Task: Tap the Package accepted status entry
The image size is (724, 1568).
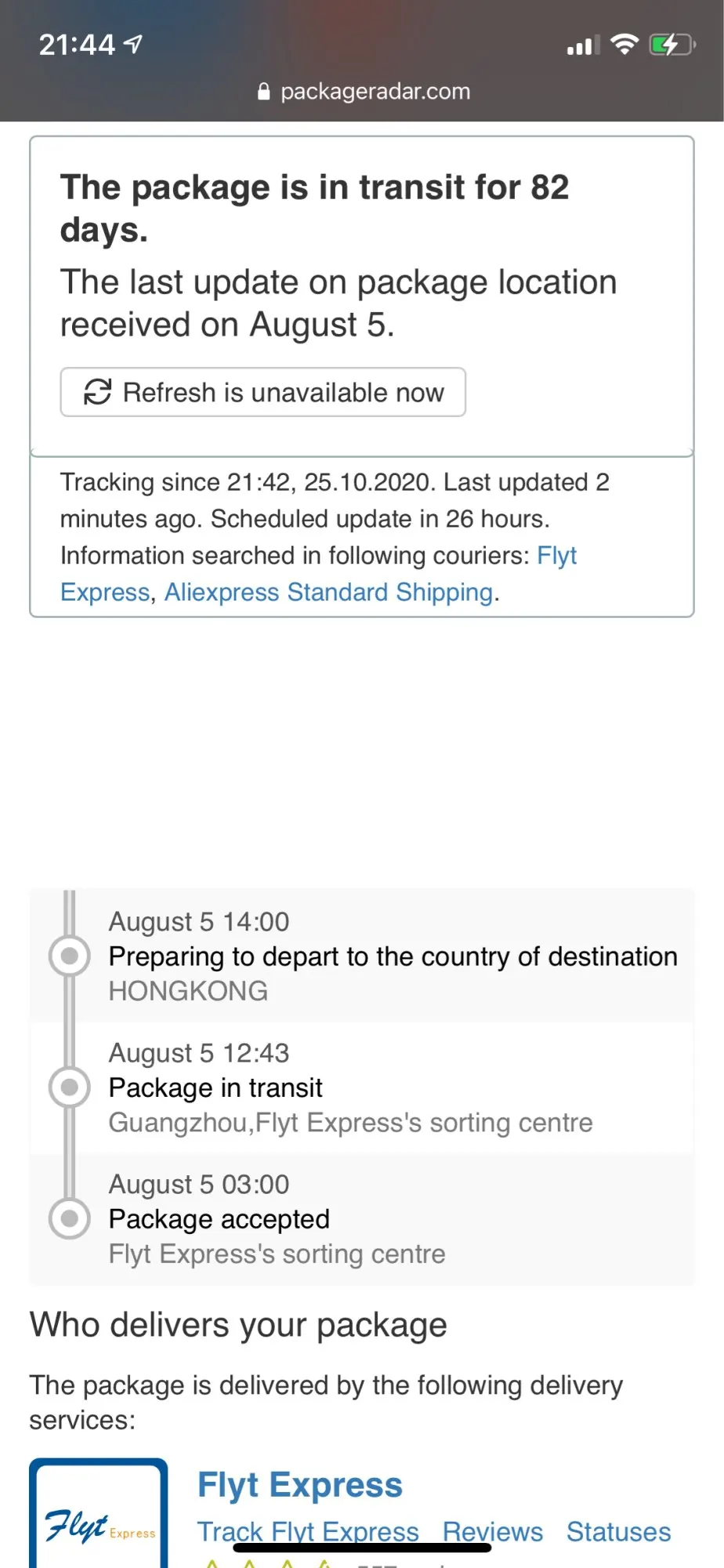Action: (x=219, y=1219)
